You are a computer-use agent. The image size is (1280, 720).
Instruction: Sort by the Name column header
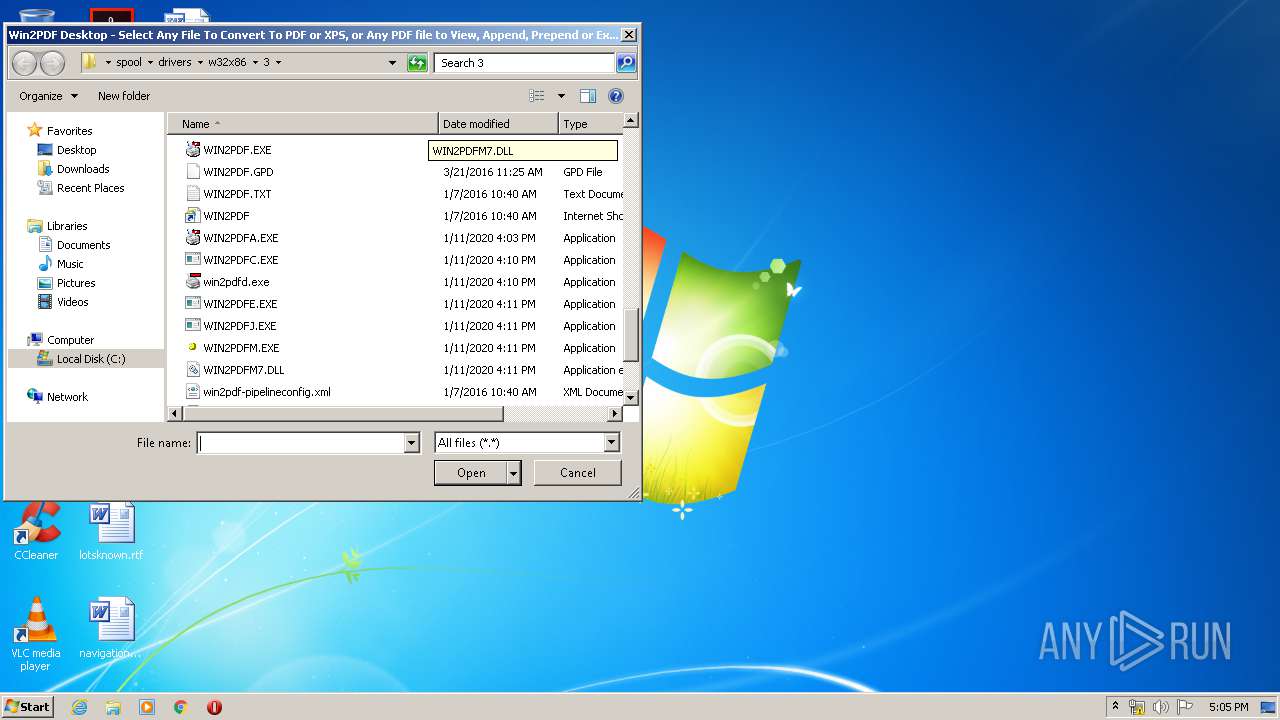(x=303, y=124)
